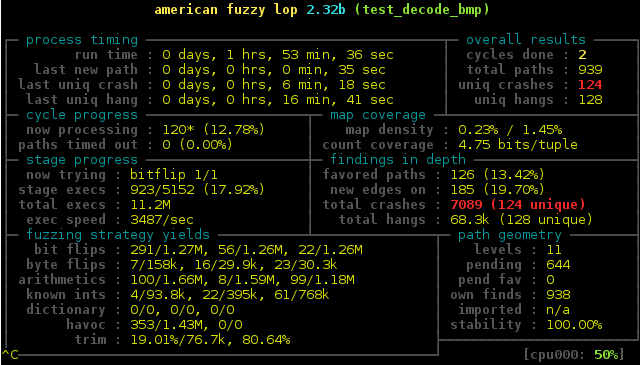Click the target name (test_decode_bmp)
Screen dimensions: 640x365
click(x=422, y=10)
